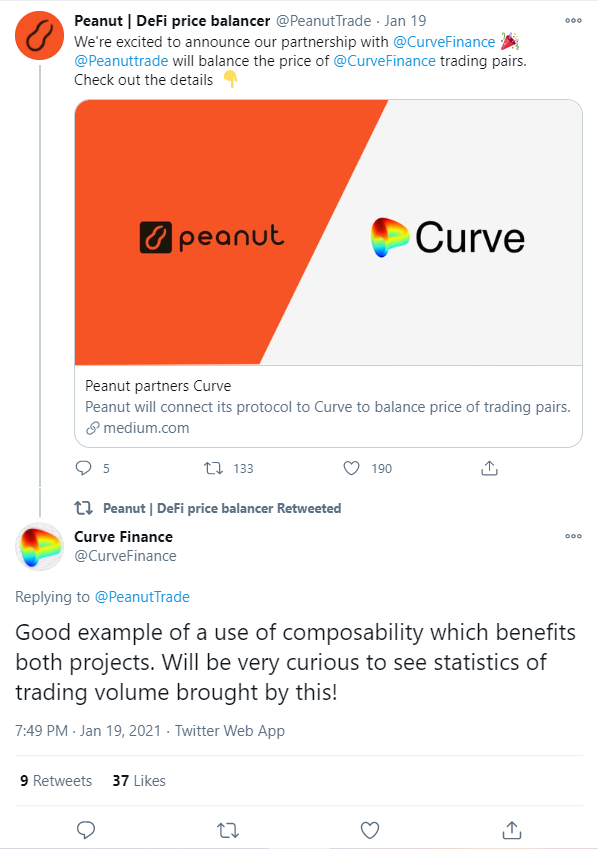Click Curve Finance's profile picture
Viewport: 598px width, 849px height.
[x=39, y=547]
